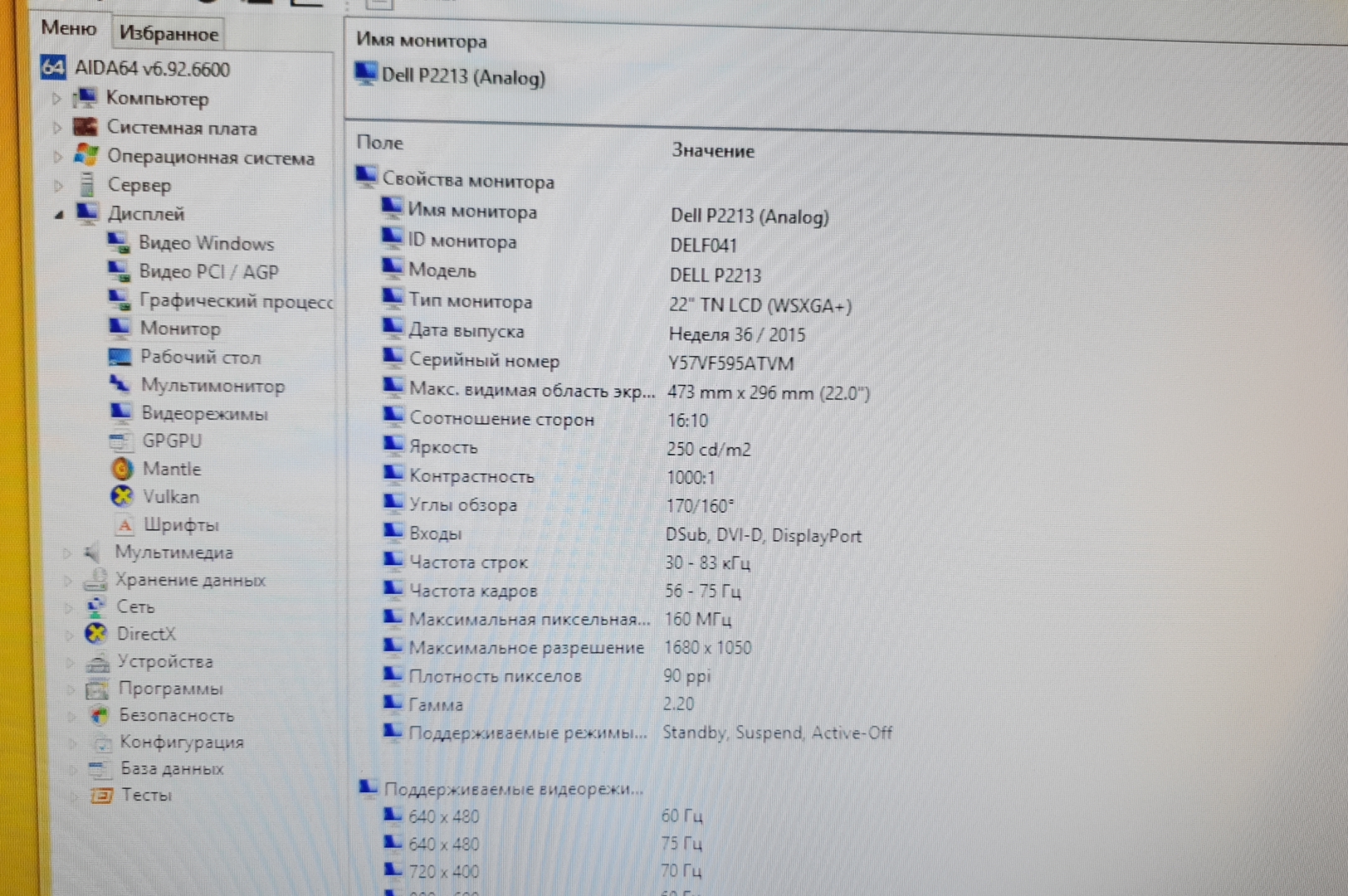
Task: Select Программы in the tree
Action: click(x=170, y=689)
